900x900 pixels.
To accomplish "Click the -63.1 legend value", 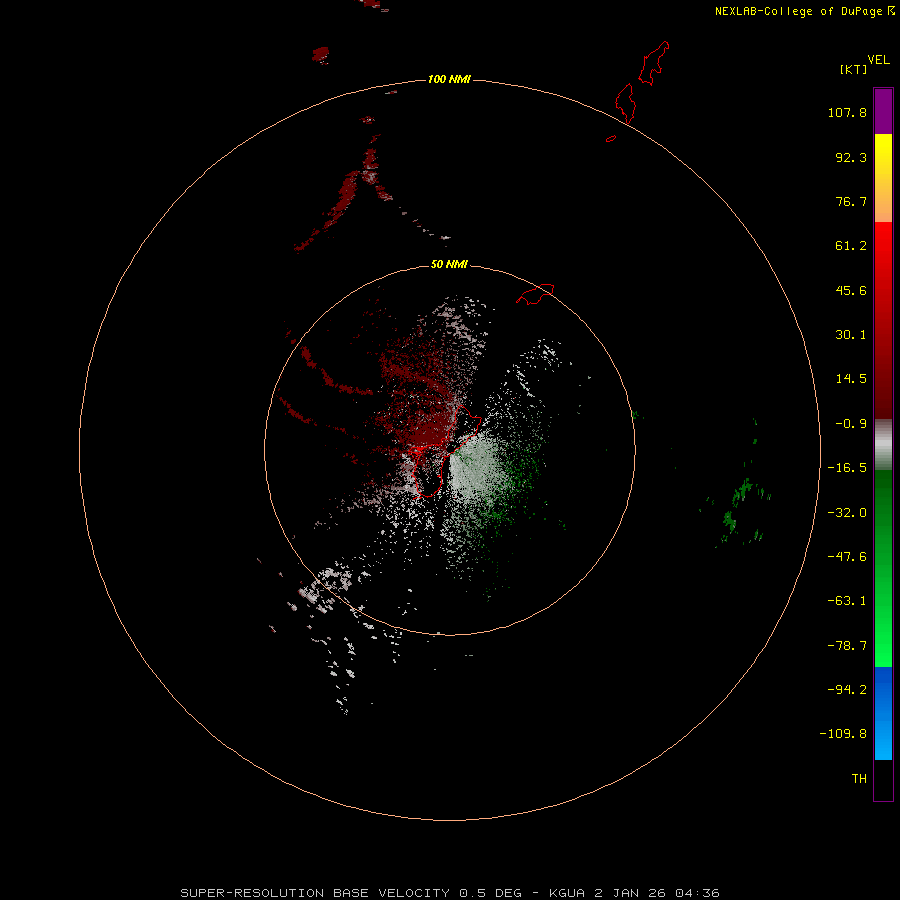I will (847, 601).
